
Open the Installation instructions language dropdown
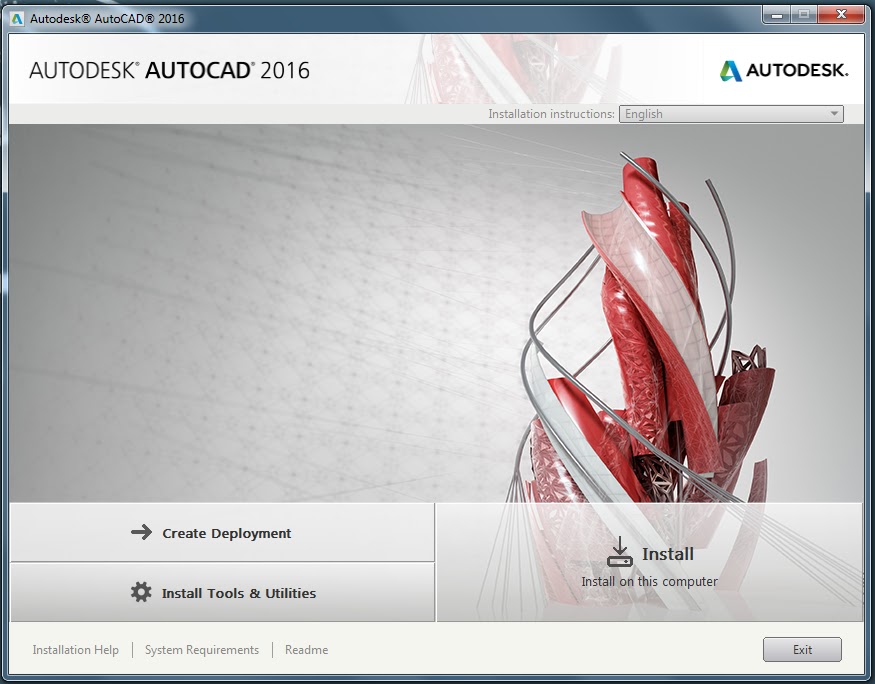click(731, 114)
